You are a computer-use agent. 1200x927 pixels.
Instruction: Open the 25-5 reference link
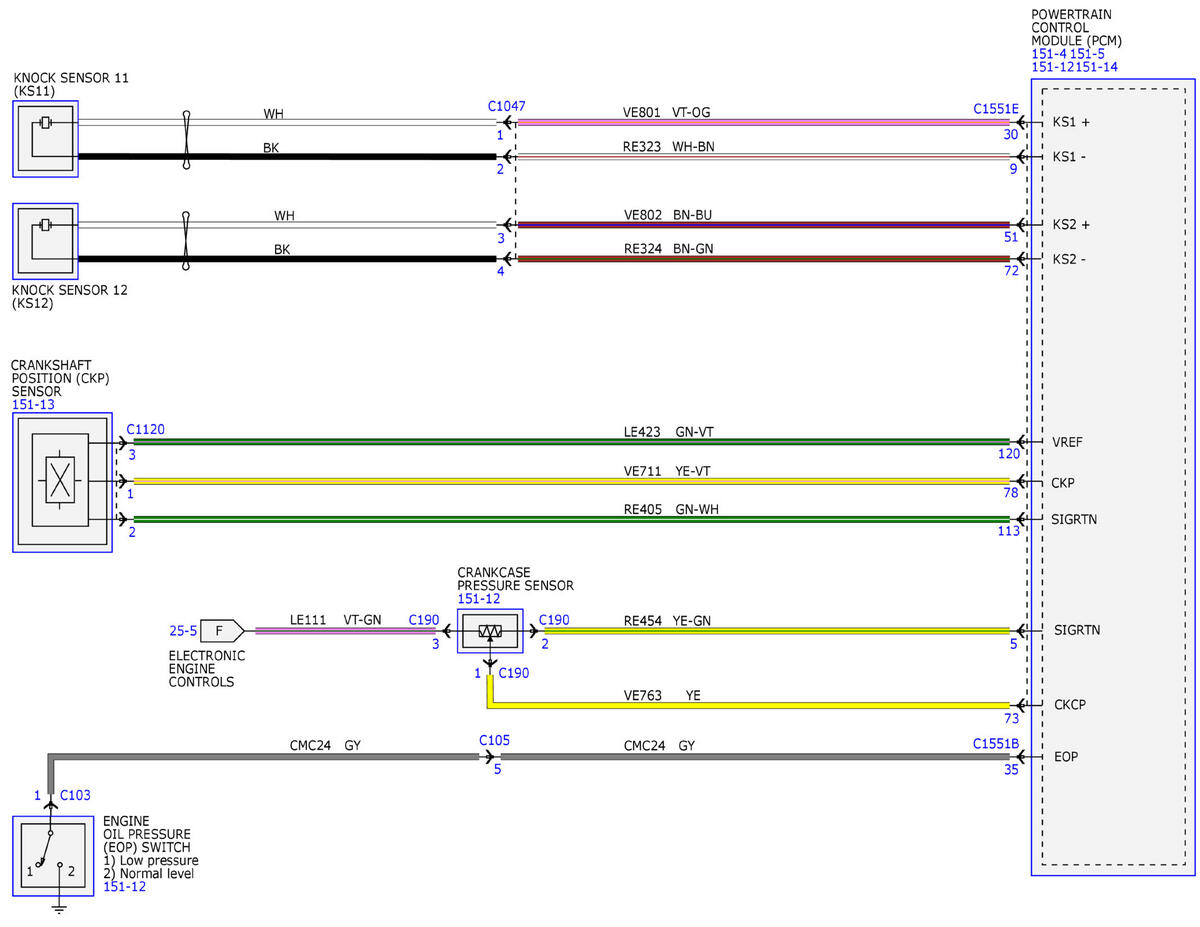[x=183, y=631]
